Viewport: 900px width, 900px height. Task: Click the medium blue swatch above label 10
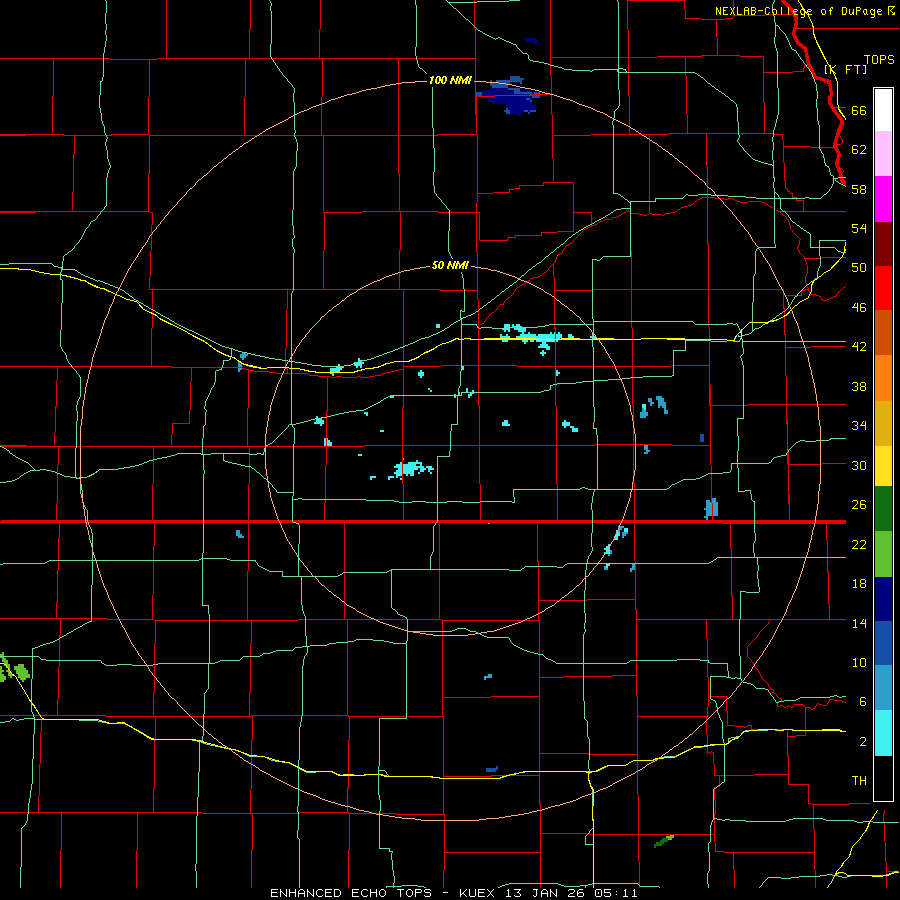click(x=883, y=643)
